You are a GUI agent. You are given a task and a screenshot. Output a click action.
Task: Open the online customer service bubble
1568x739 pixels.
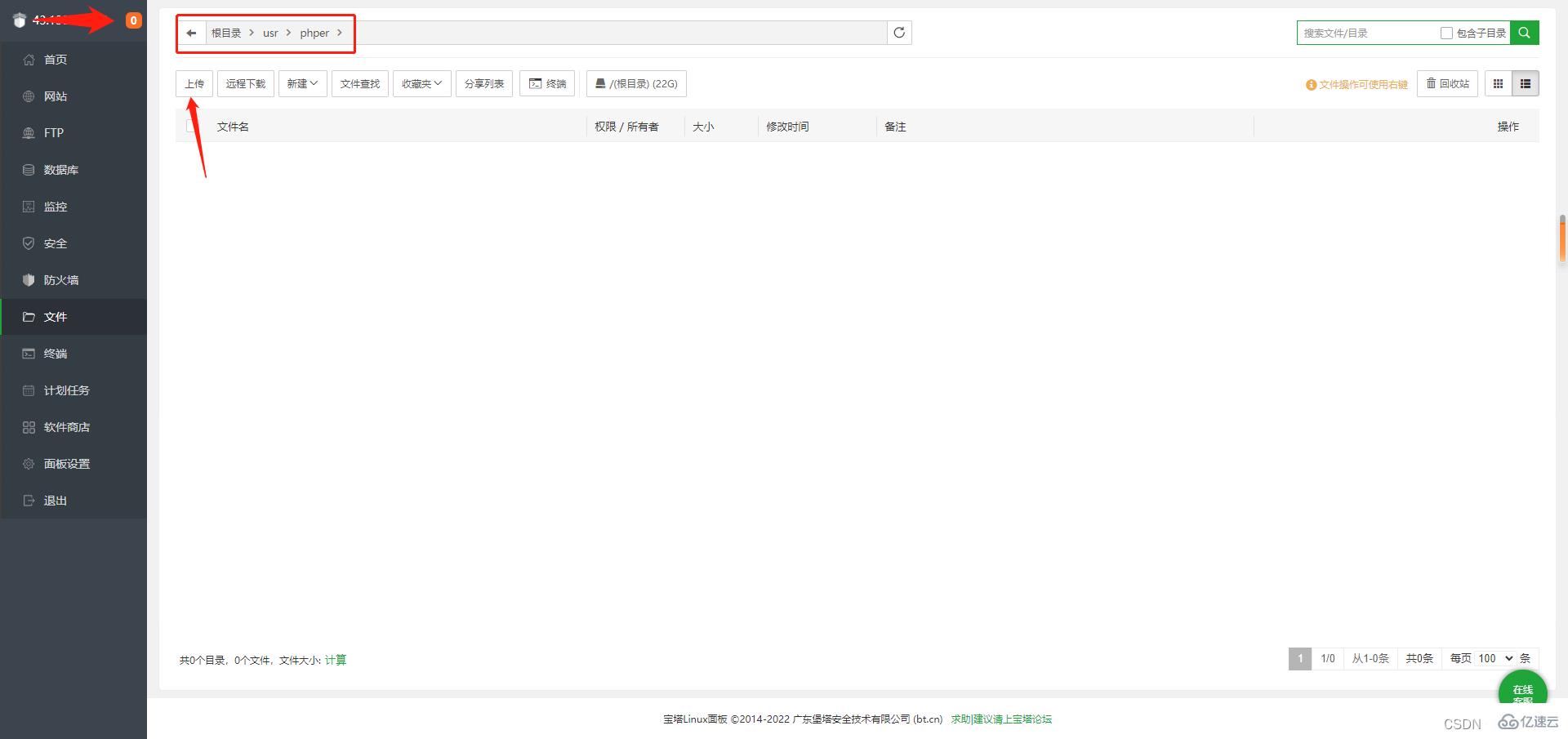(1522, 689)
